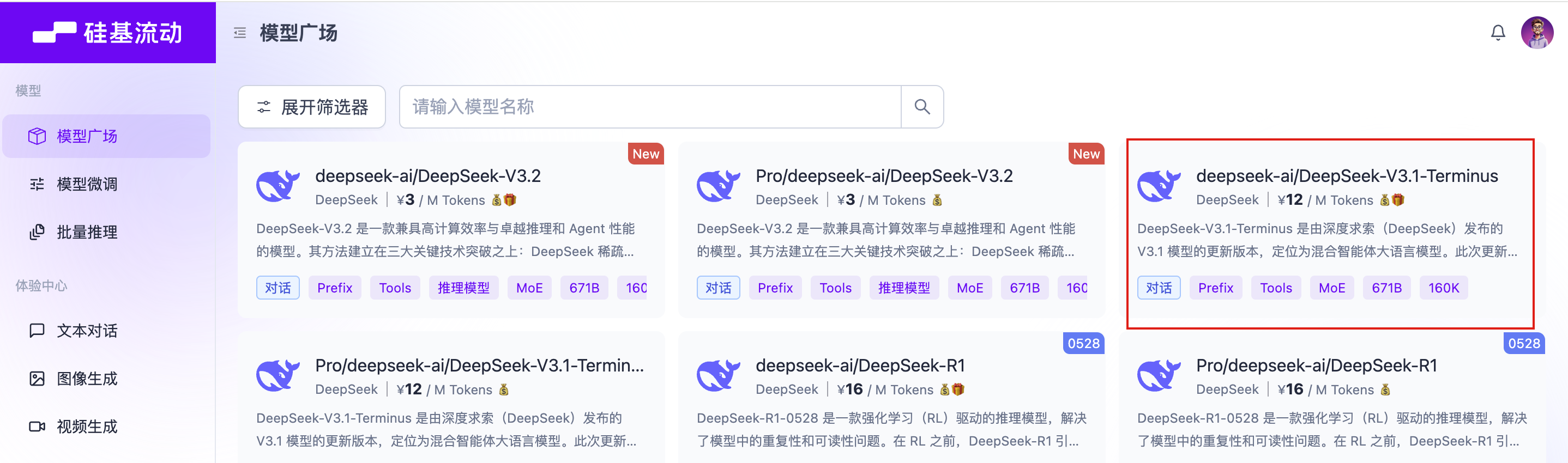Open 批量推理 in the sidebar

coord(106,233)
